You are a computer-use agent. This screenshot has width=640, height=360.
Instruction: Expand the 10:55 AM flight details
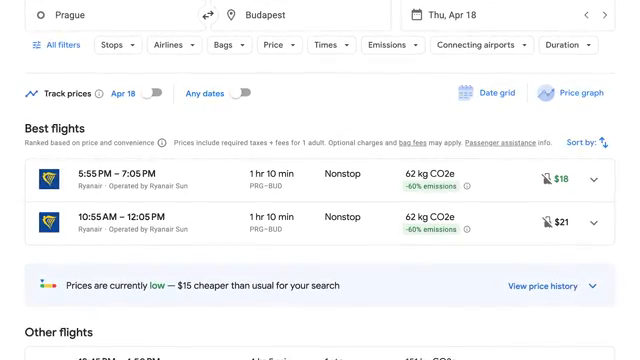594,223
